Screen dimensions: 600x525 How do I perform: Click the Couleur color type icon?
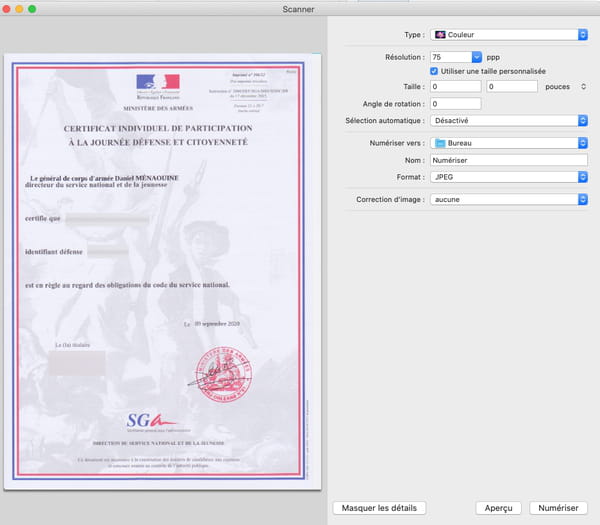(x=440, y=35)
